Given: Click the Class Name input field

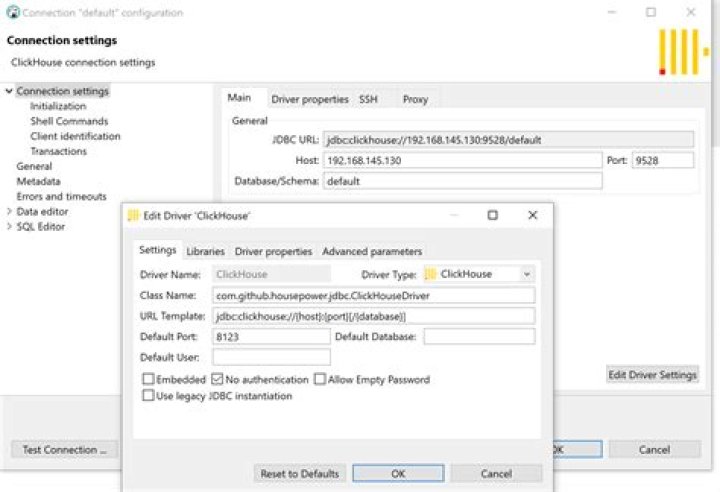Looking at the screenshot, I should tap(373, 295).
